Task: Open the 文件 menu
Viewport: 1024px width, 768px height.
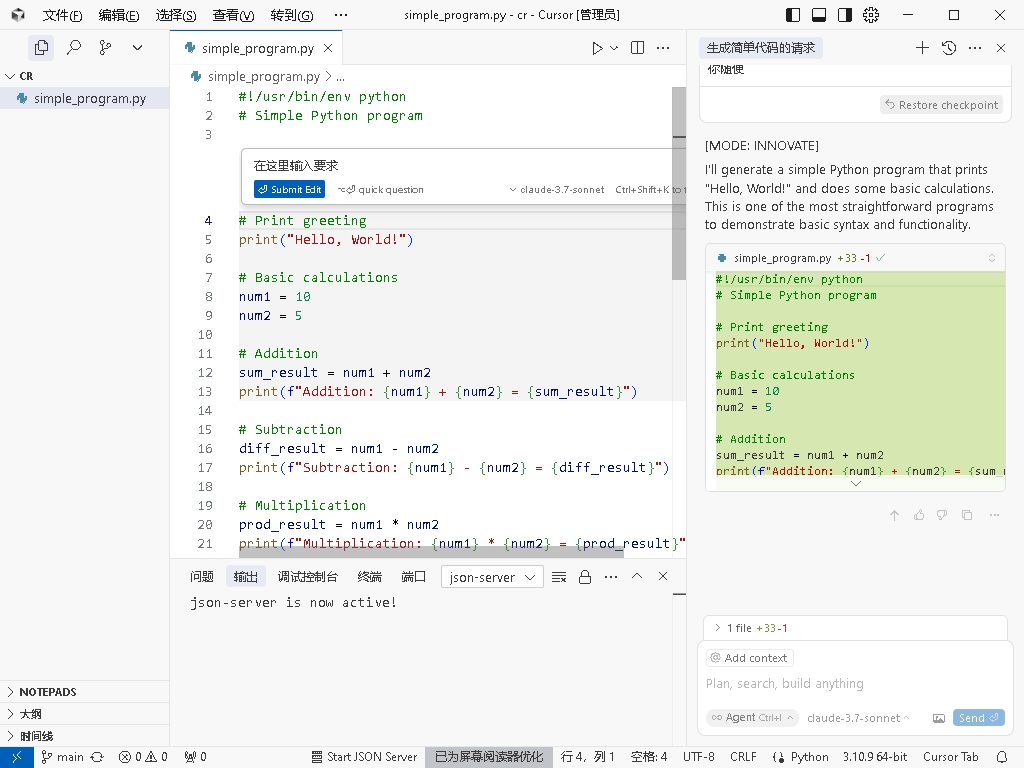Action: coord(63,15)
